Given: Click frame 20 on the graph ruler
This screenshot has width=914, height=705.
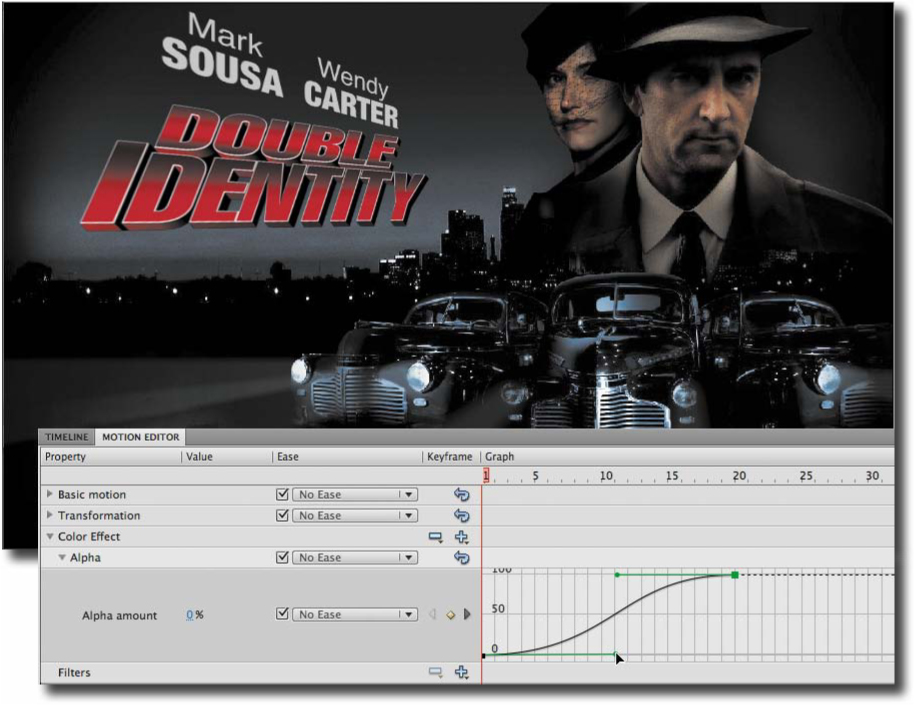Looking at the screenshot, I should (x=739, y=476).
